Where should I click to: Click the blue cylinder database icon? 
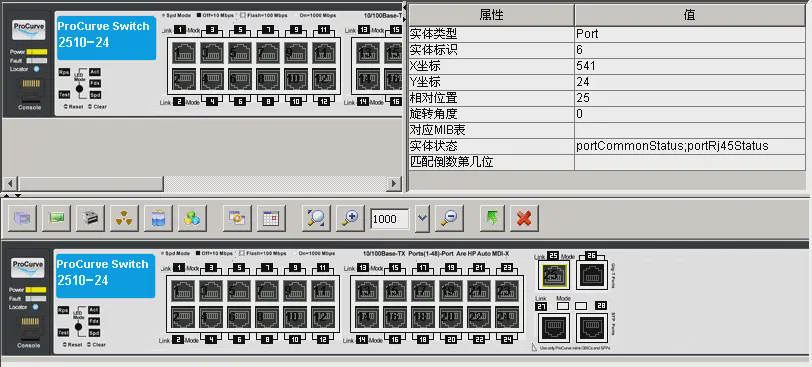click(x=158, y=218)
